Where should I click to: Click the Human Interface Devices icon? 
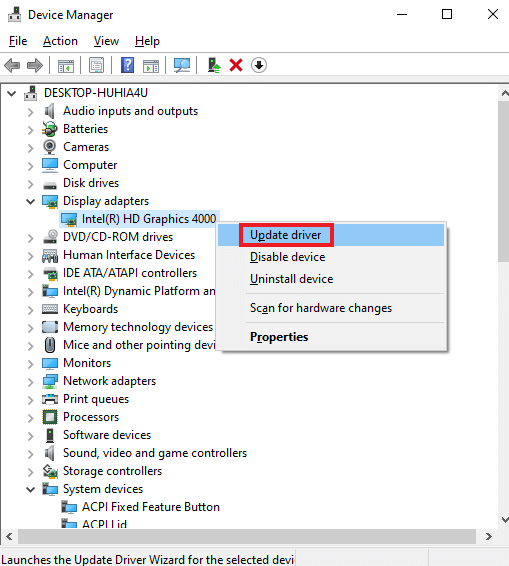coord(50,255)
